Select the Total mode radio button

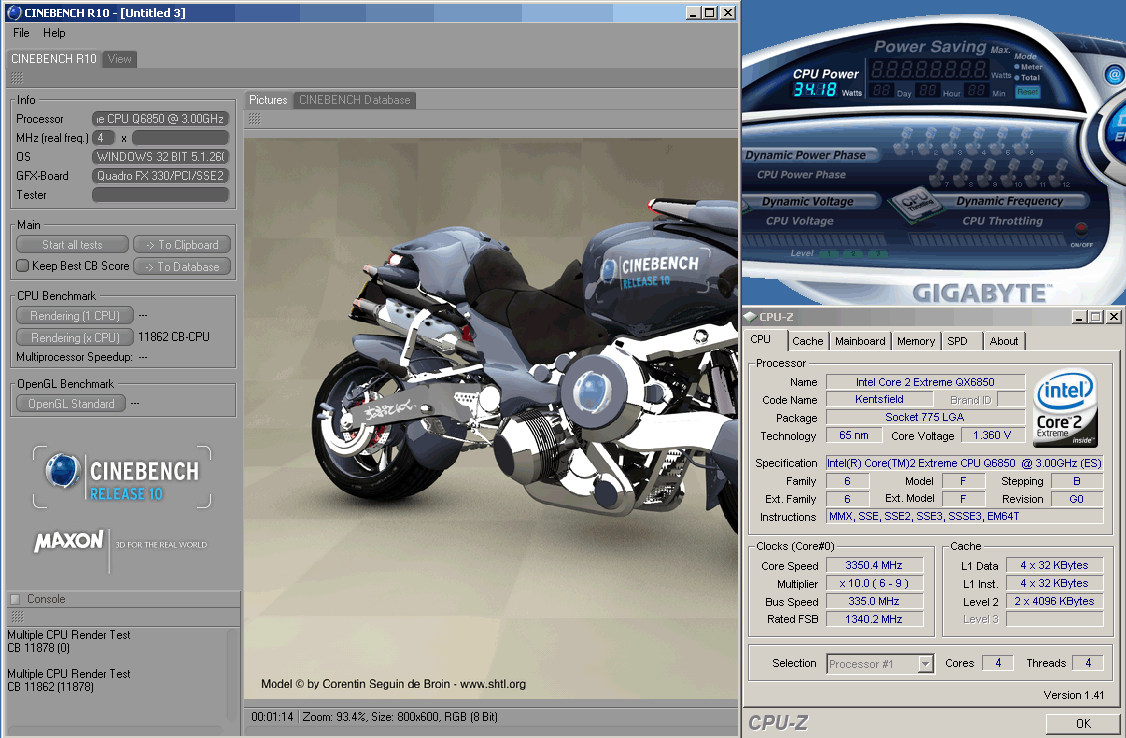pos(1017,77)
